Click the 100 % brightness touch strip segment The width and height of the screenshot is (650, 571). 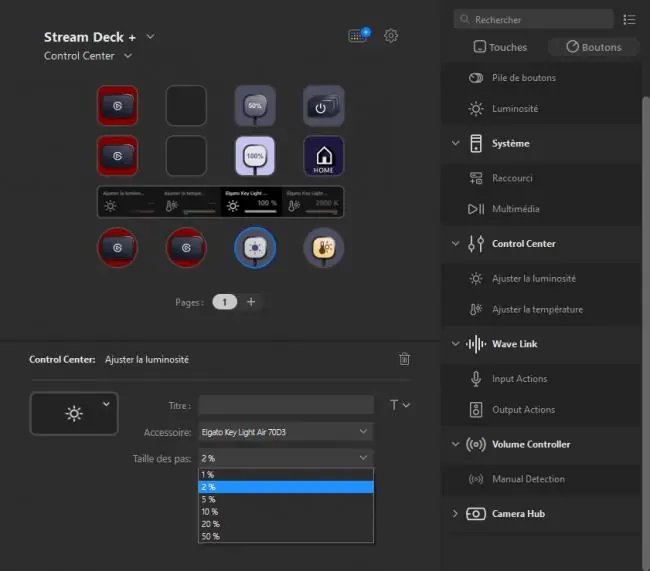[x=251, y=202]
